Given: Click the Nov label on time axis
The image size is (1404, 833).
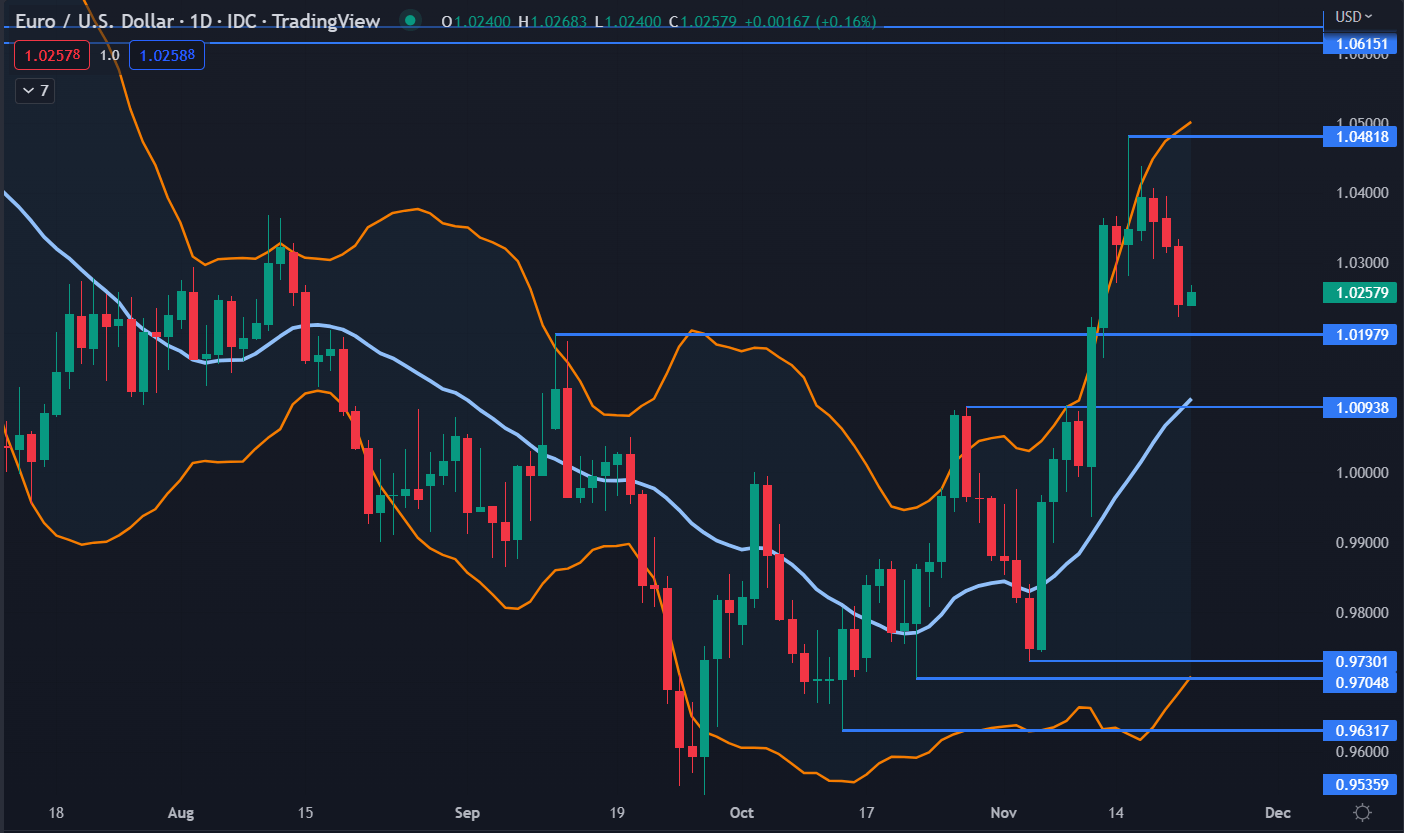Looking at the screenshot, I should pos(1003,812).
